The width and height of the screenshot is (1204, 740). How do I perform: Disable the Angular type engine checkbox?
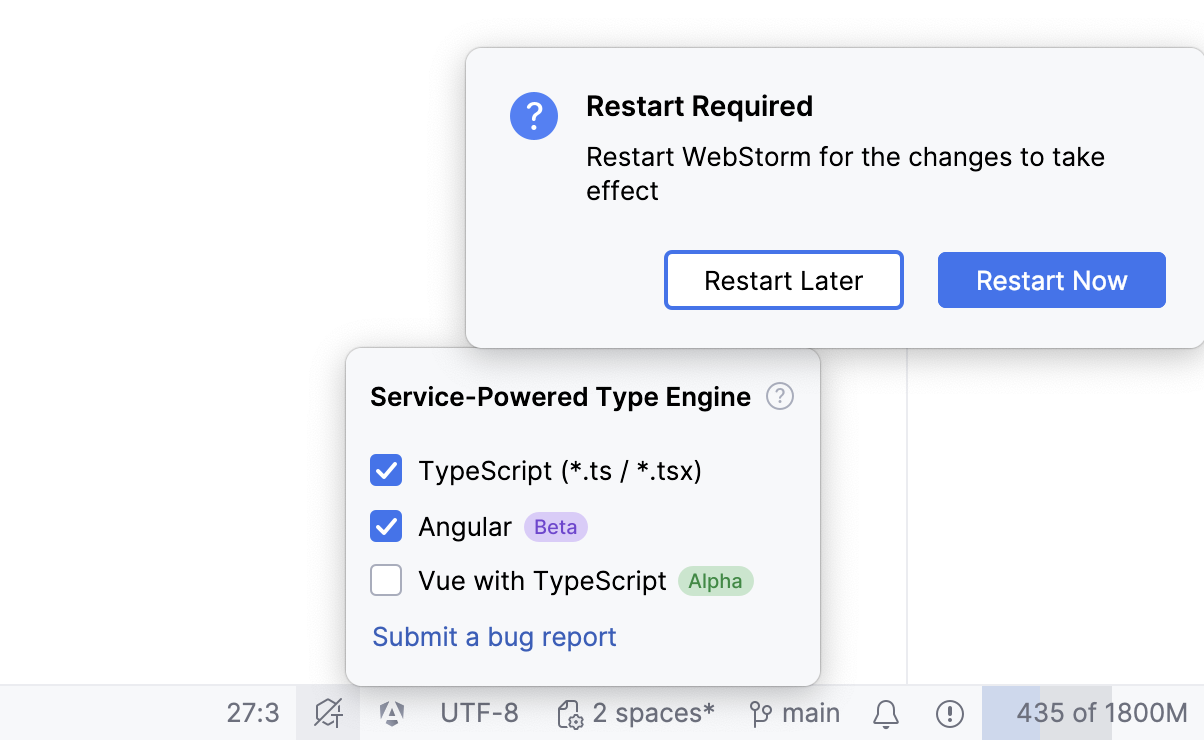coord(386,526)
